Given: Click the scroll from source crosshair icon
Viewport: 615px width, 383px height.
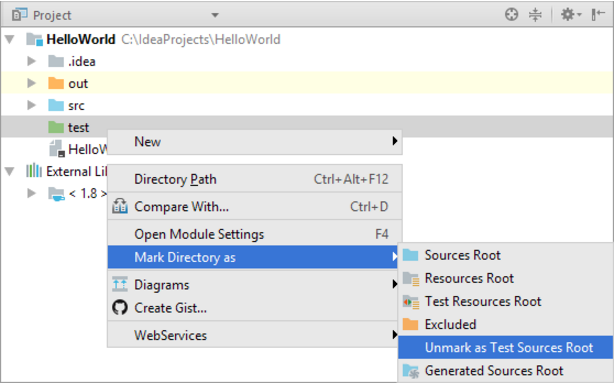Looking at the screenshot, I should (x=511, y=15).
